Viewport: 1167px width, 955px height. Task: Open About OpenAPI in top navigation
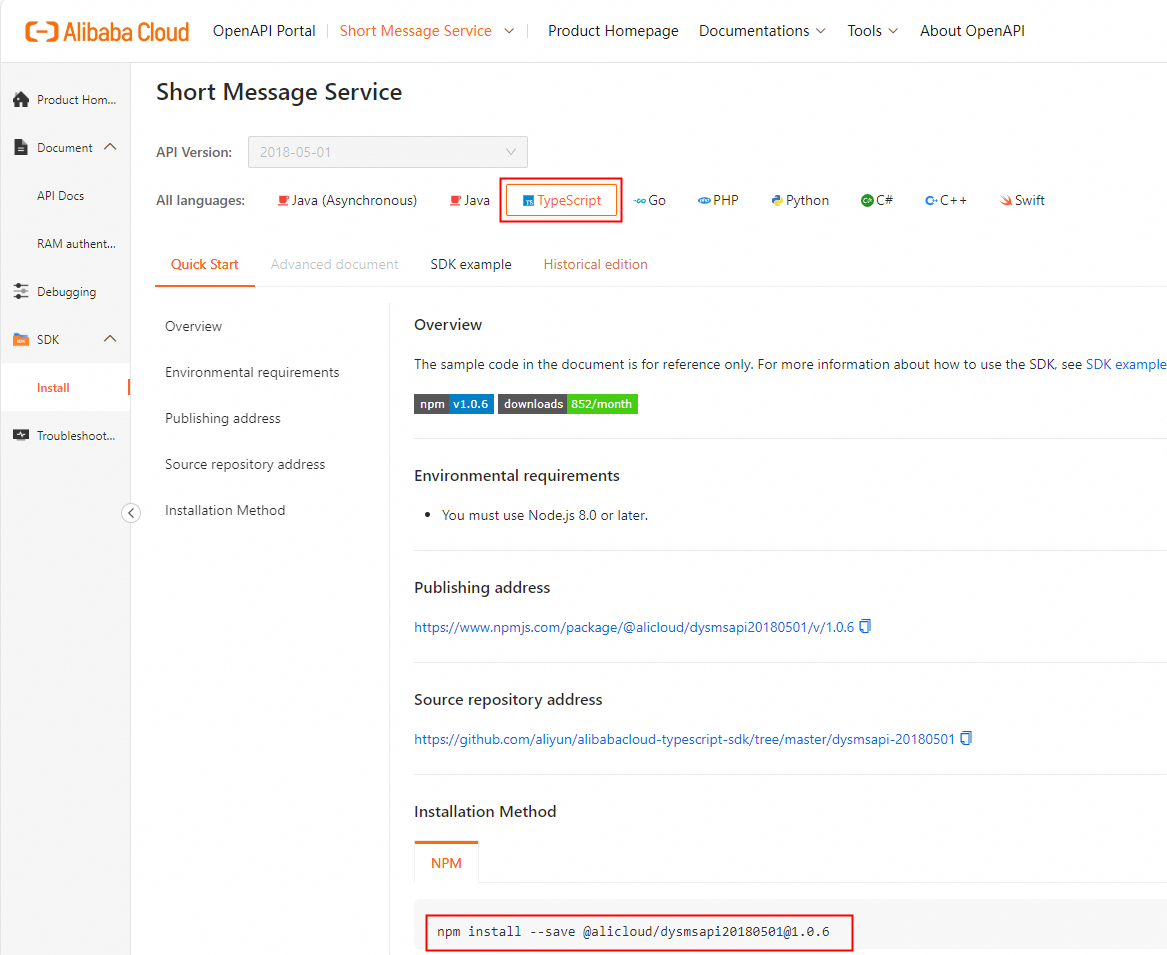[x=972, y=31]
